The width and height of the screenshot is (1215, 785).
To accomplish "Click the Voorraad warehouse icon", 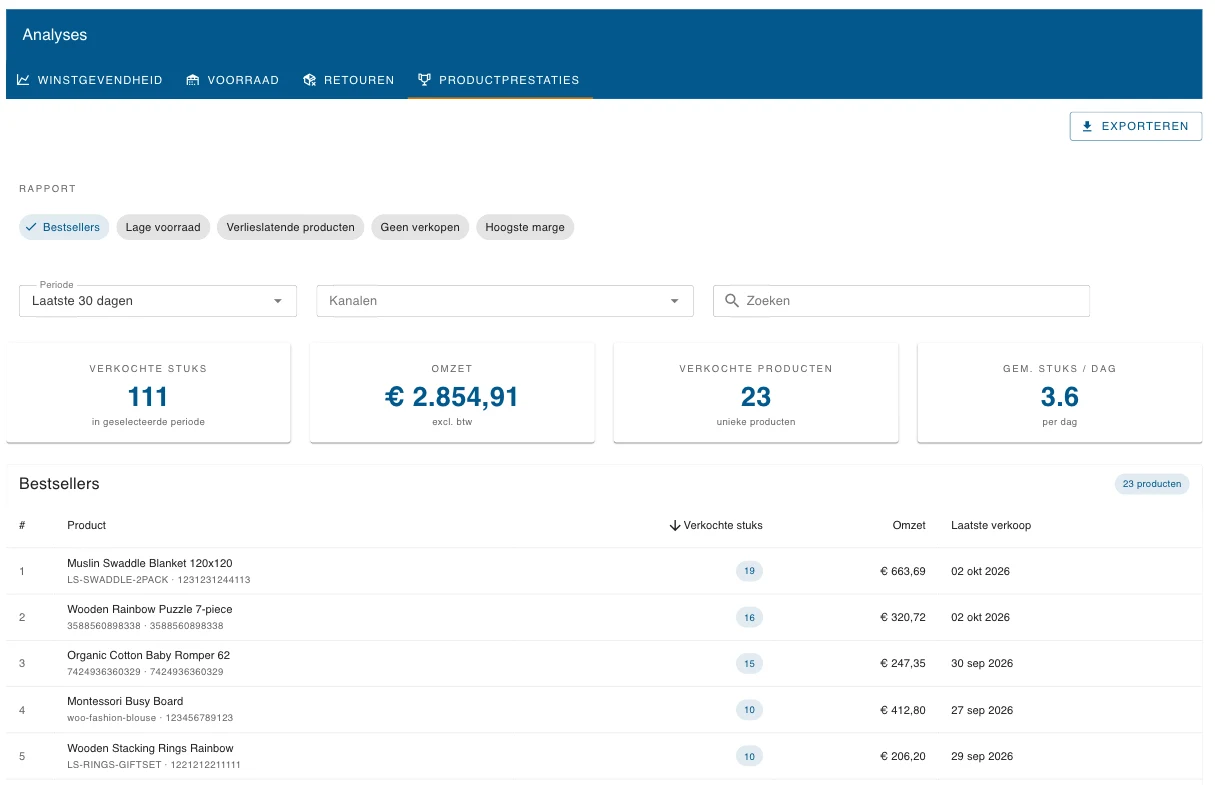I will 193,80.
